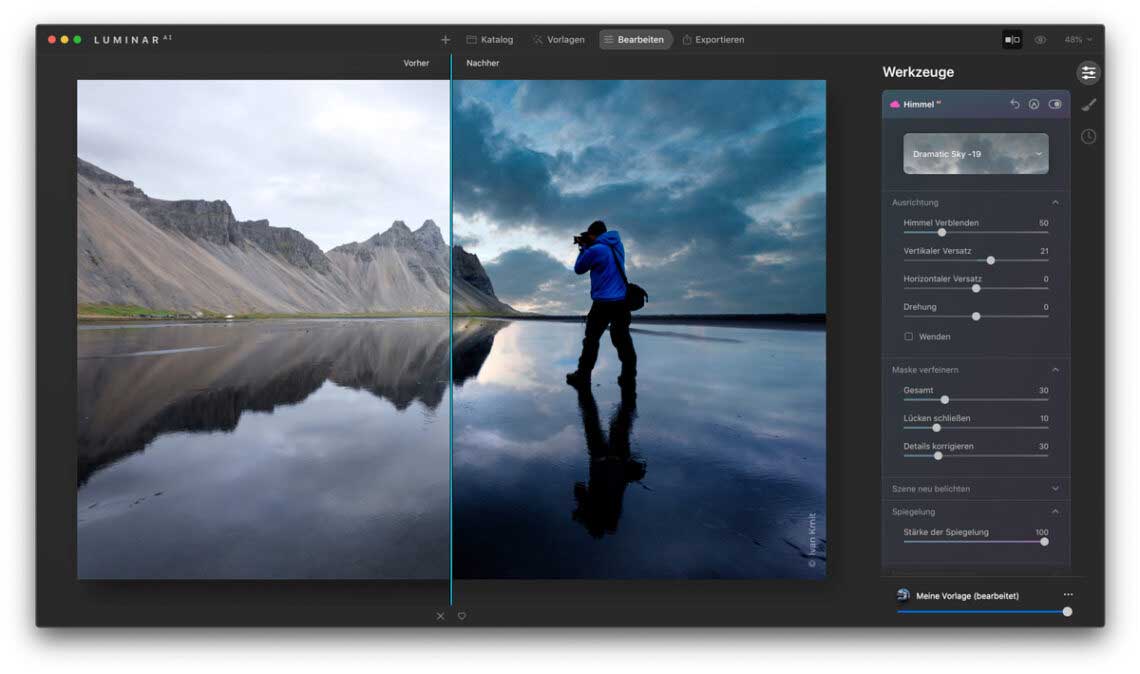Screen dimensions: 1140x674
Task: Open the three-dot menu for Meine Vorlage
Action: point(1067,595)
